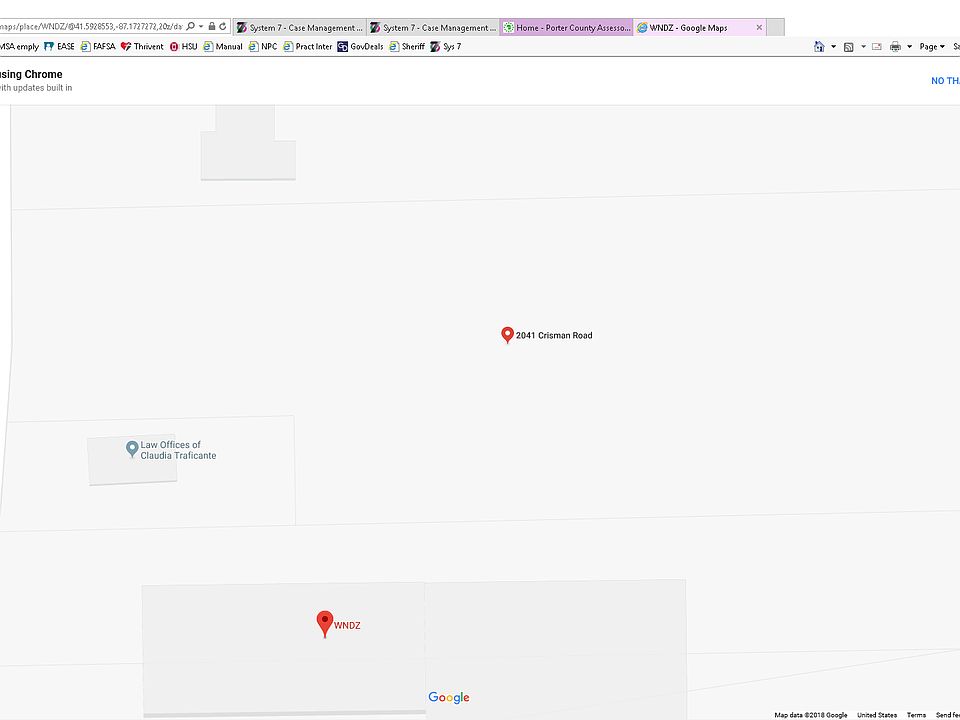This screenshot has height=720, width=960.
Task: Open the Pract Inter favorites bookmark
Action: tap(307, 47)
